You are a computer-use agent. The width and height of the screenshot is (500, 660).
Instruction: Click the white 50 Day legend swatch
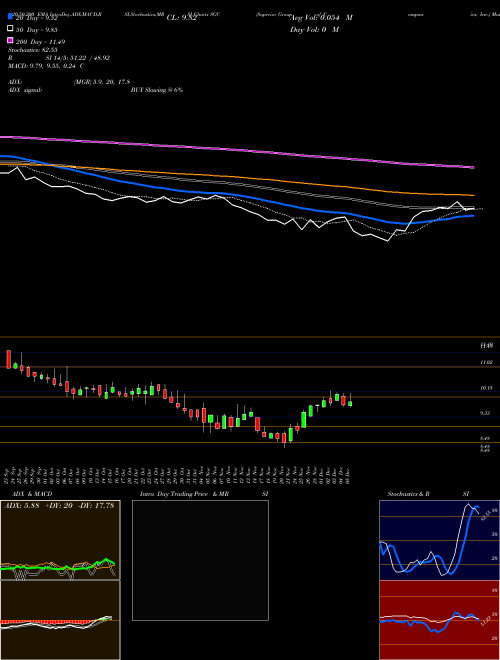tap(10, 29)
